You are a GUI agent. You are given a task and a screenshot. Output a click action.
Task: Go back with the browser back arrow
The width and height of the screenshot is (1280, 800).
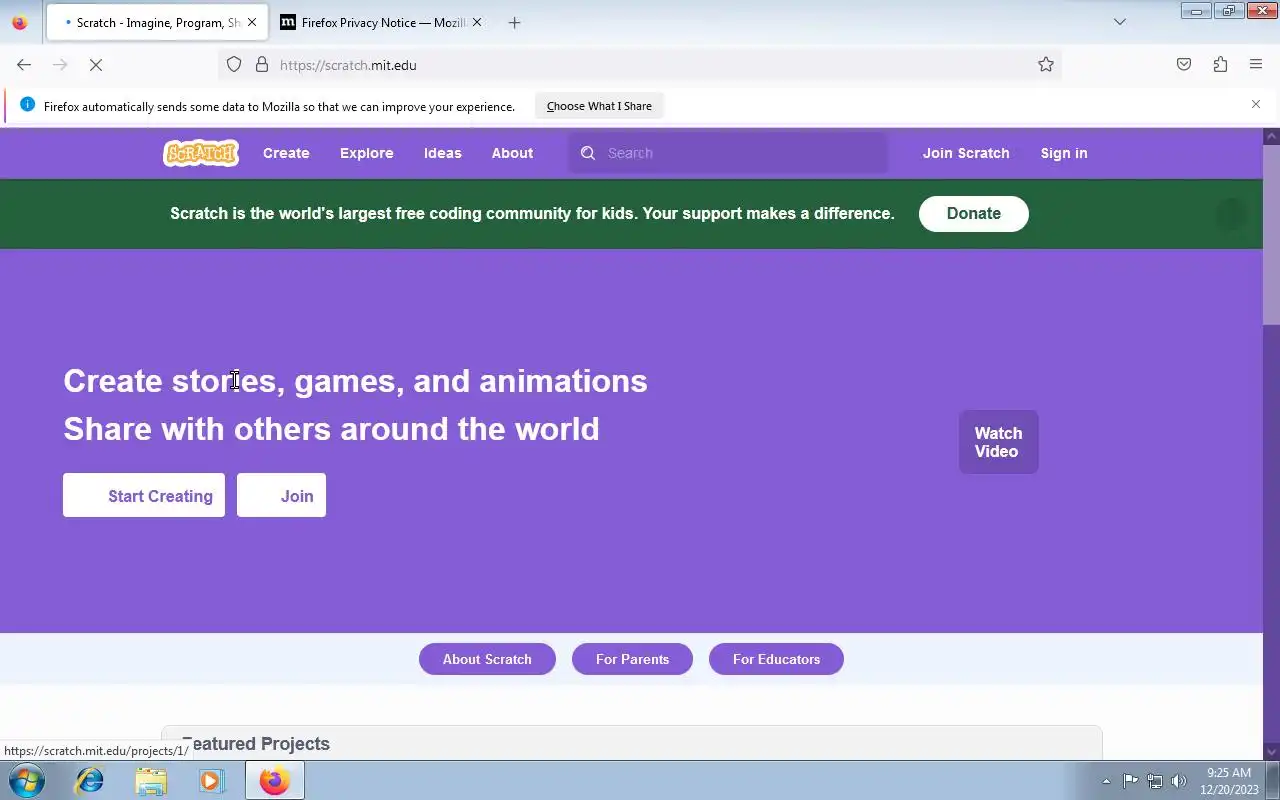(24, 65)
